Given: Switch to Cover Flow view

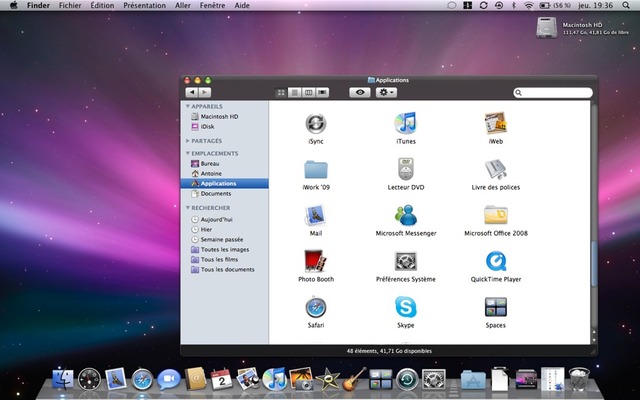Looking at the screenshot, I should coord(322,93).
